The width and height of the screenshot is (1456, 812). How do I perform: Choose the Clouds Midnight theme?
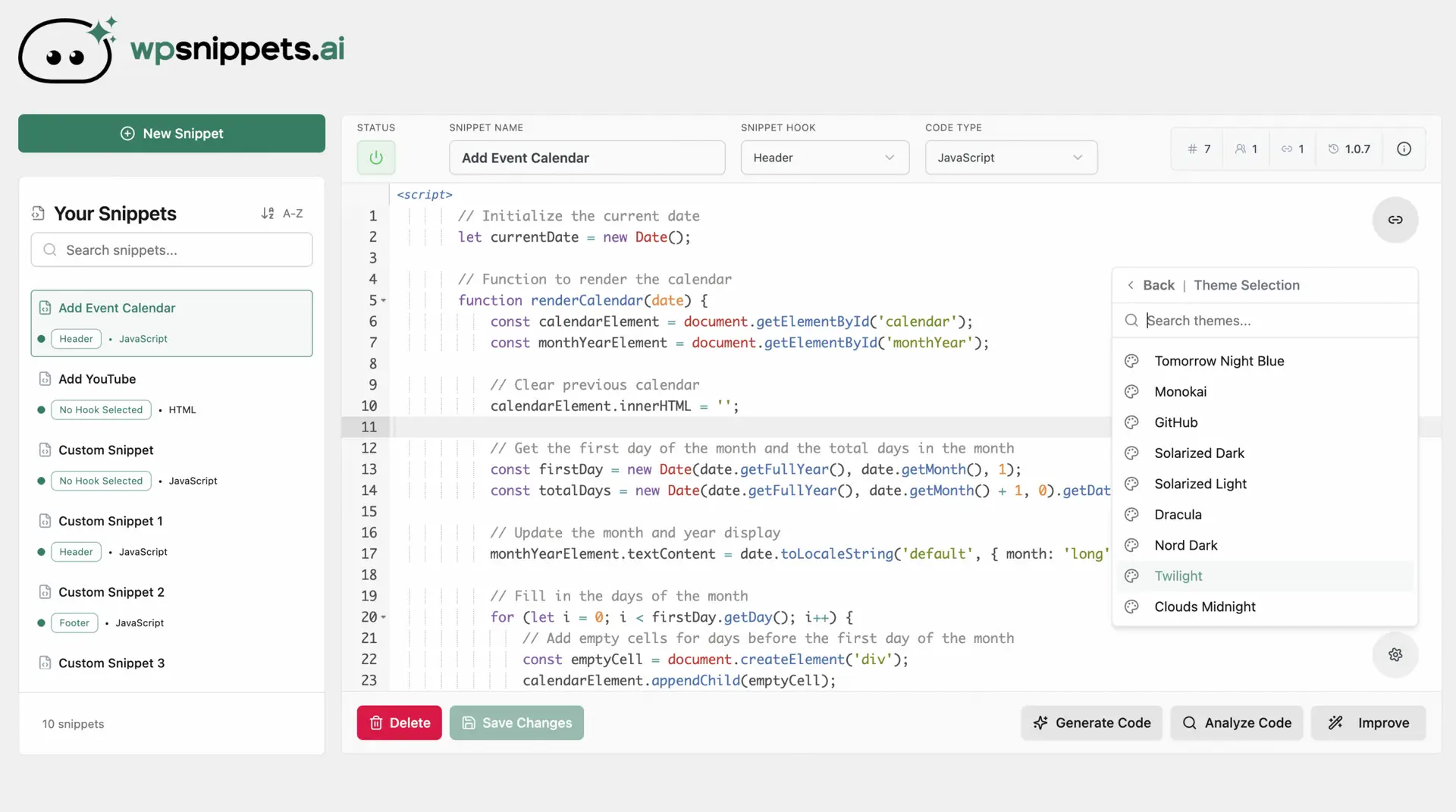(1264, 607)
